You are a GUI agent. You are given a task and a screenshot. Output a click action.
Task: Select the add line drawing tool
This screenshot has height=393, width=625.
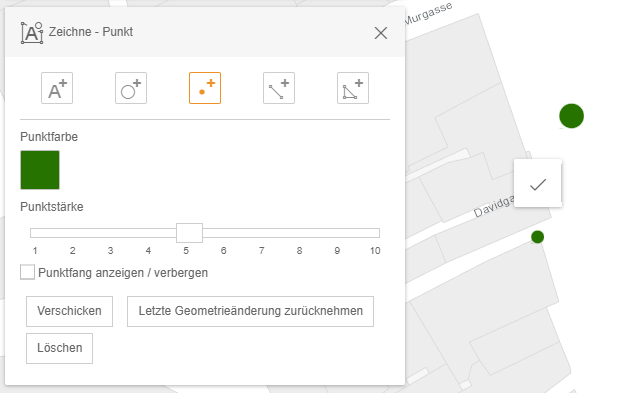pyautogui.click(x=279, y=88)
